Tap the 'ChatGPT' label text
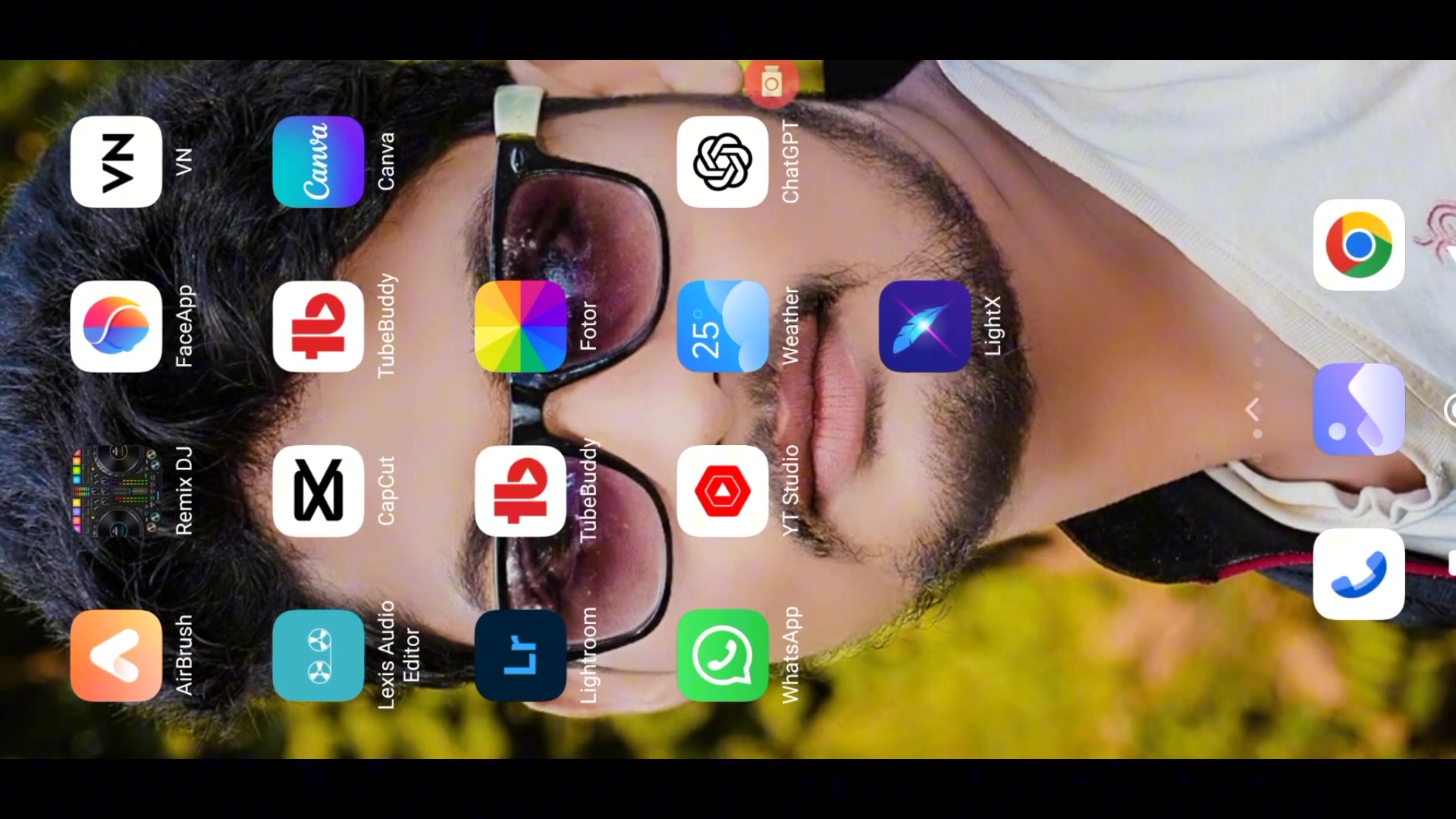1456x819 pixels. (790, 162)
